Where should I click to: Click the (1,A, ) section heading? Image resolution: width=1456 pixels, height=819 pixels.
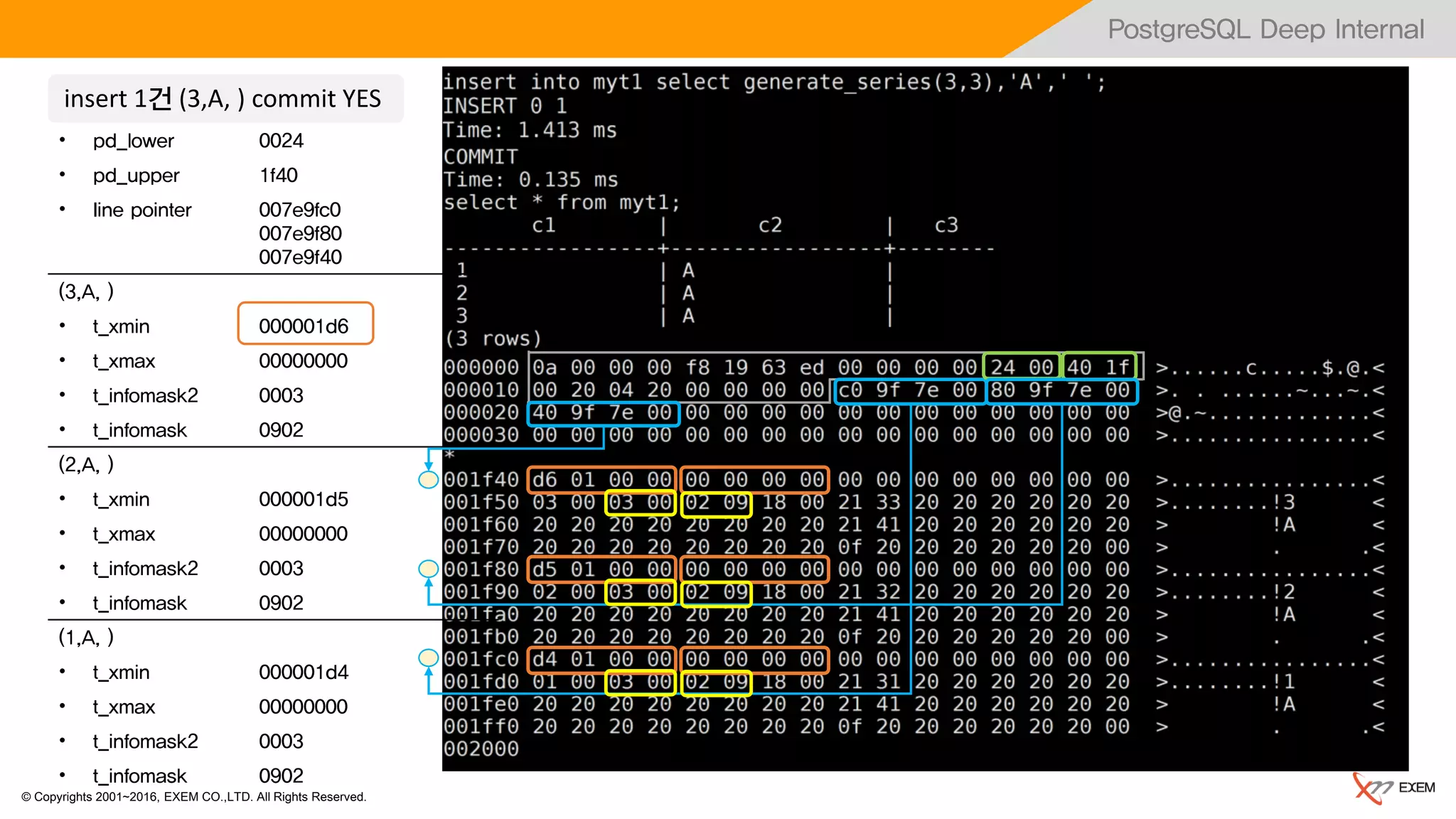point(86,638)
